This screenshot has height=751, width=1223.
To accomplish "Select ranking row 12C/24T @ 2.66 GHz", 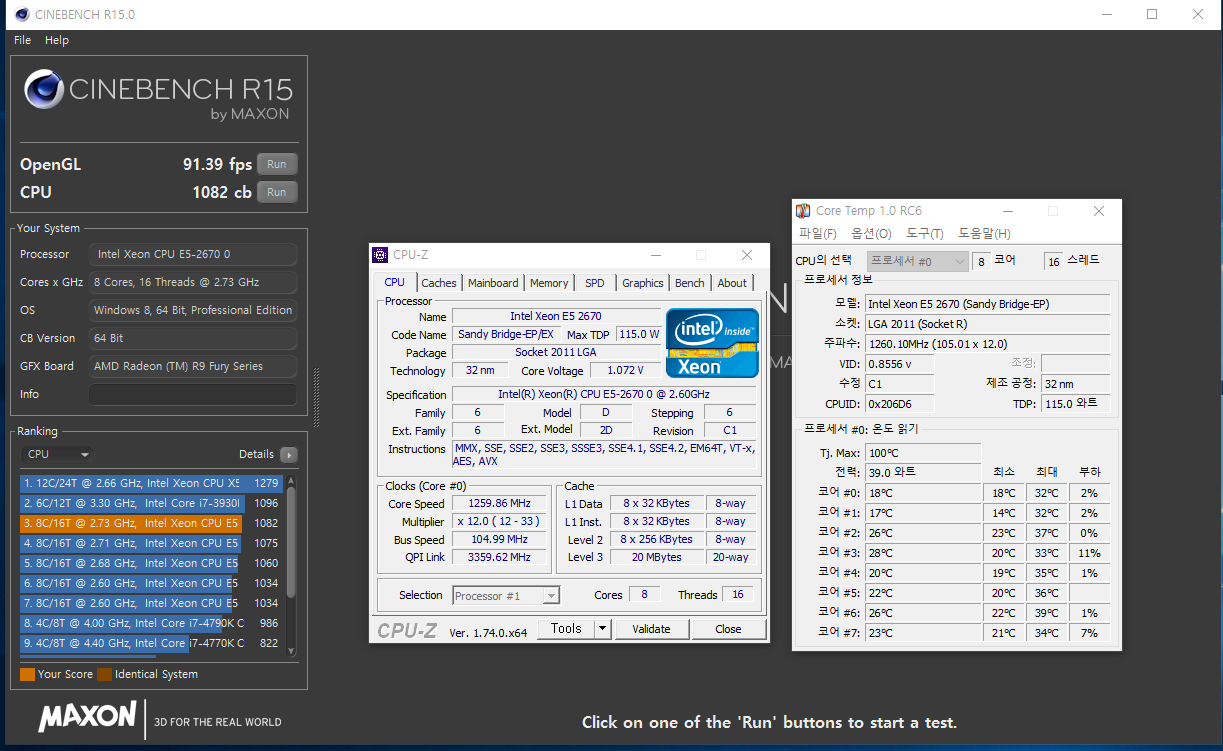I will coord(152,483).
